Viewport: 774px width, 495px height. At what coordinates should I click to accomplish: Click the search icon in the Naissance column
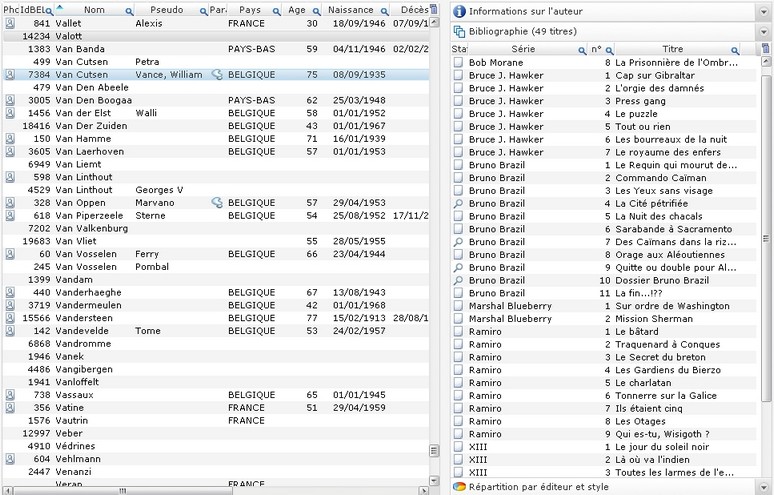coord(384,9)
